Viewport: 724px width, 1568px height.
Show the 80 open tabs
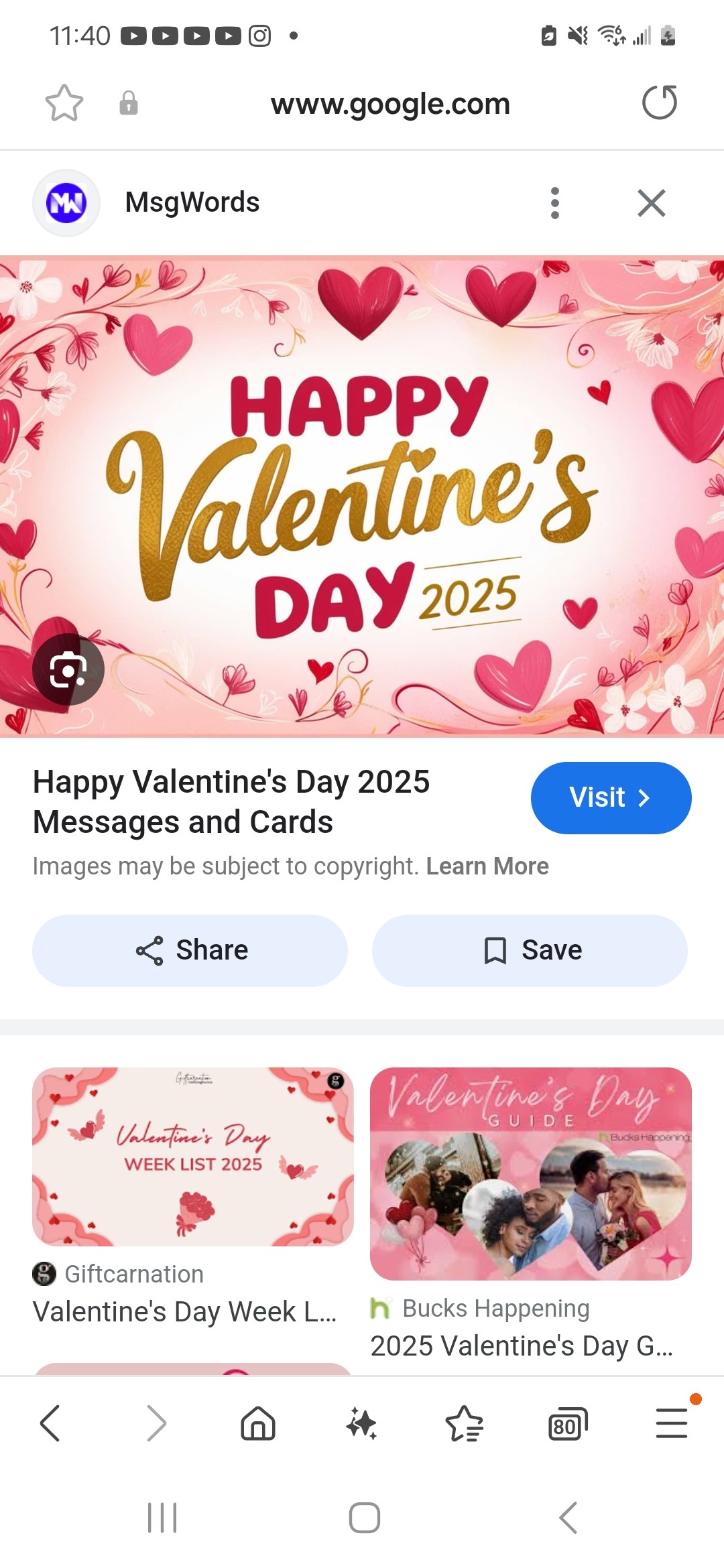point(568,1424)
